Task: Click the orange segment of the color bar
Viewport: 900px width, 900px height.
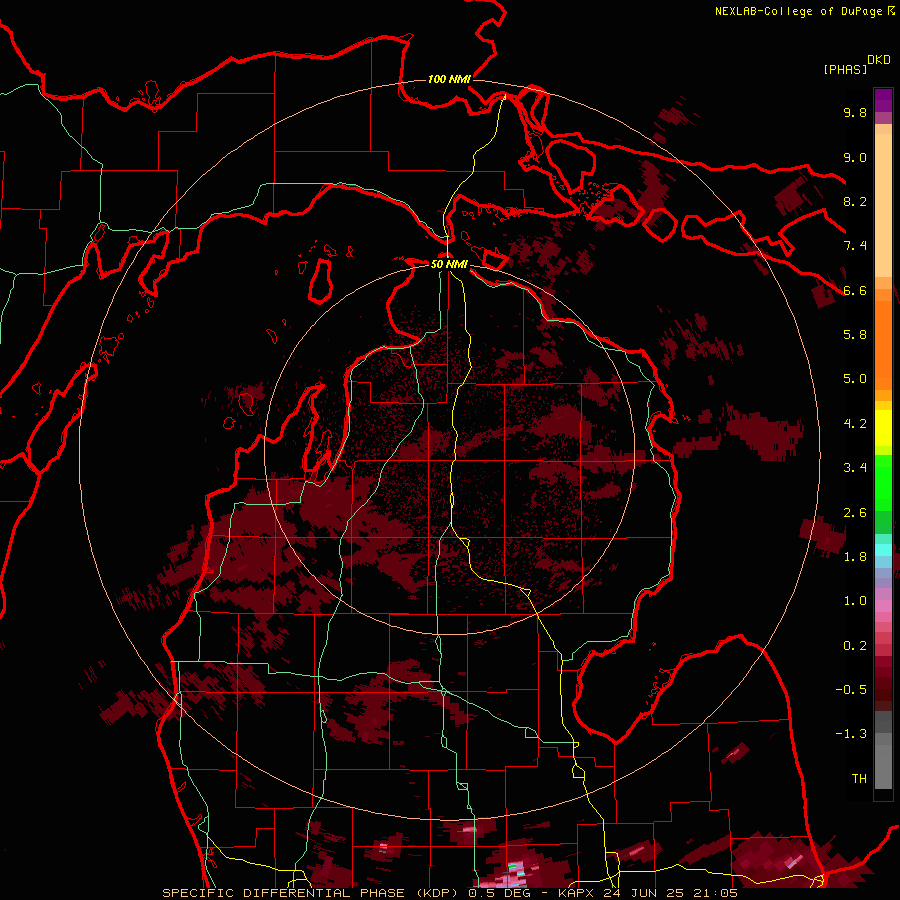Action: pyautogui.click(x=883, y=344)
